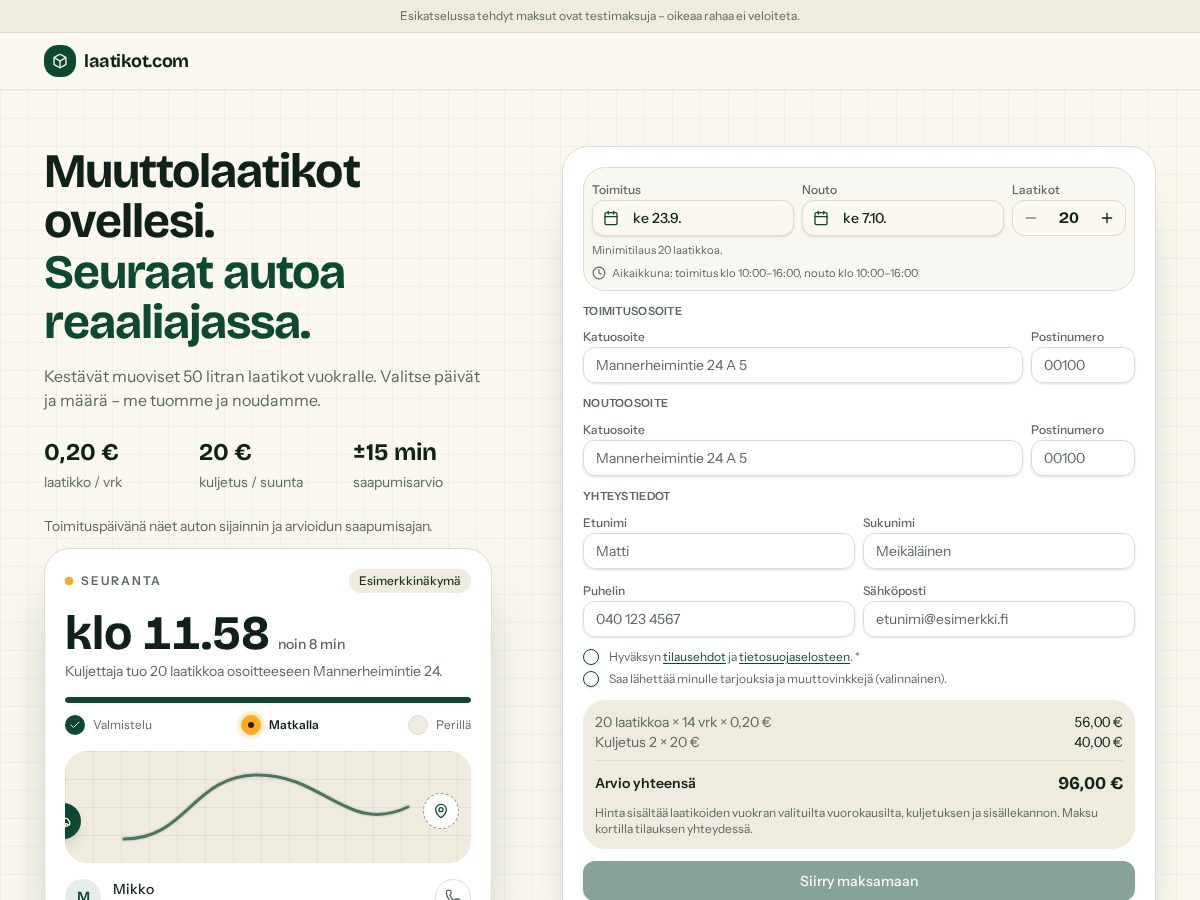Click the Esimerkkinäkymä badge
Screen dimensions: 1200x900
point(410,581)
